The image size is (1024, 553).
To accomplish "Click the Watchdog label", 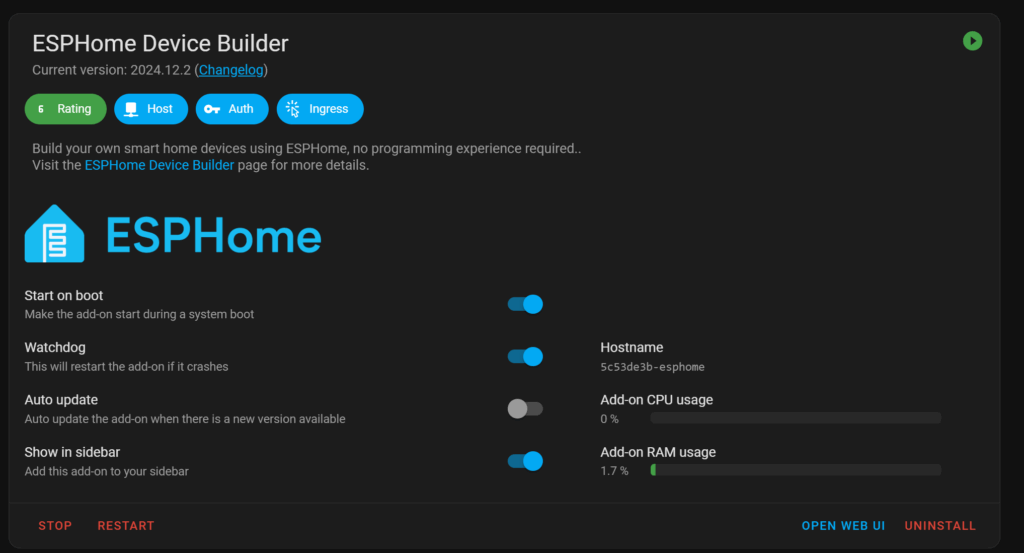I will [55, 347].
